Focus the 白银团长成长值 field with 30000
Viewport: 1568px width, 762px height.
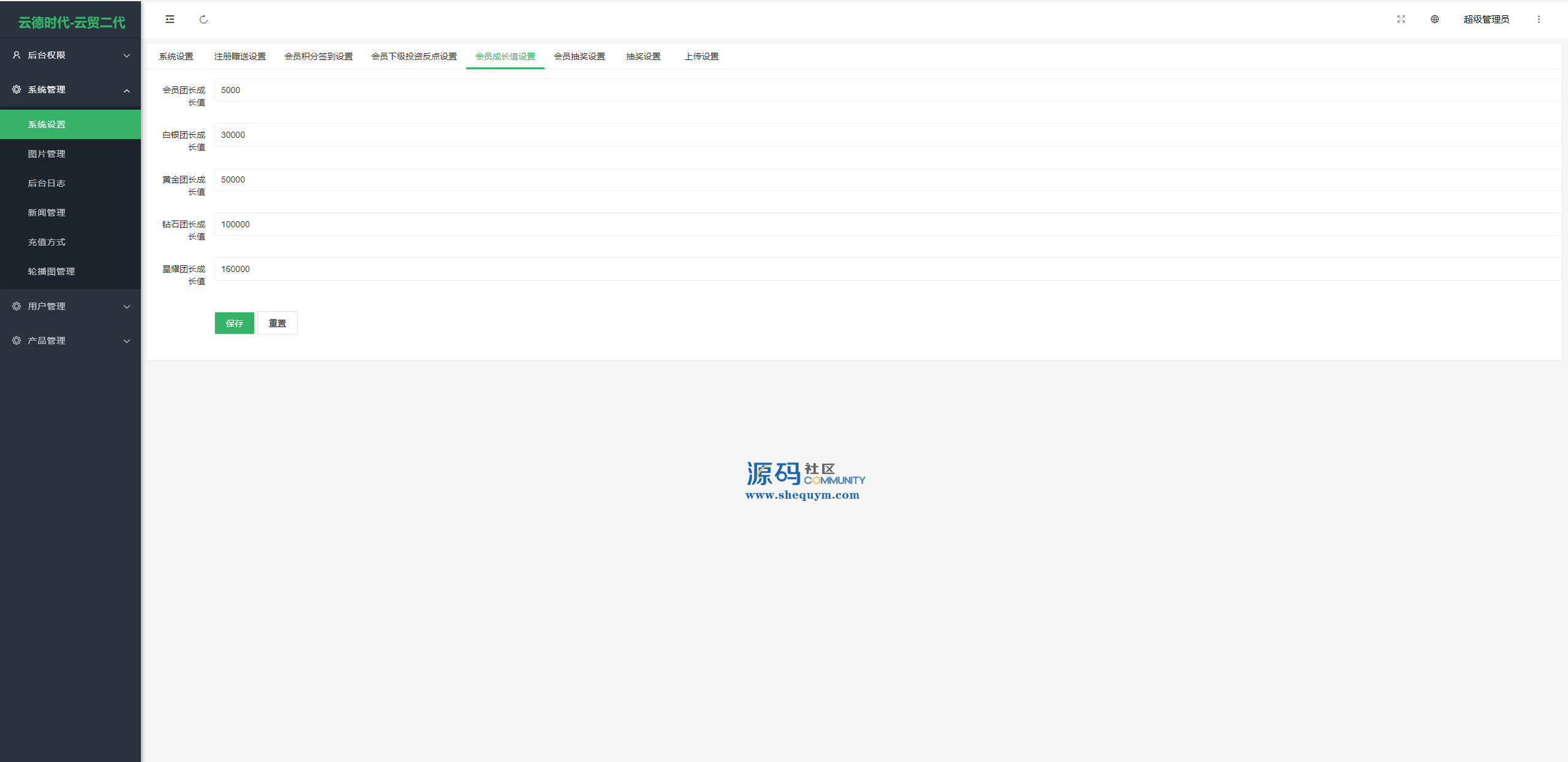888,135
